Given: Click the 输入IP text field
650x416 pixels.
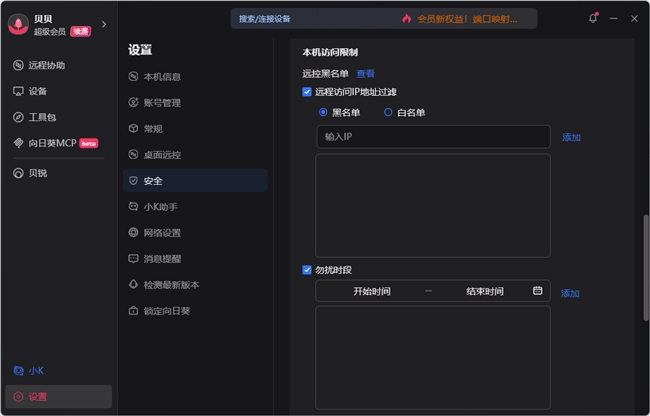Looking at the screenshot, I should pos(432,137).
